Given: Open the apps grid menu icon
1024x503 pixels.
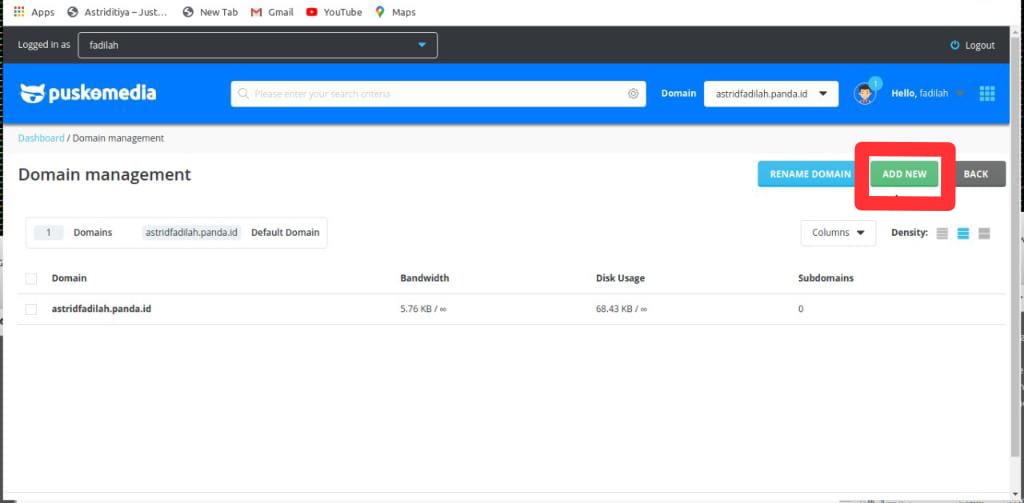Looking at the screenshot, I should point(987,94).
